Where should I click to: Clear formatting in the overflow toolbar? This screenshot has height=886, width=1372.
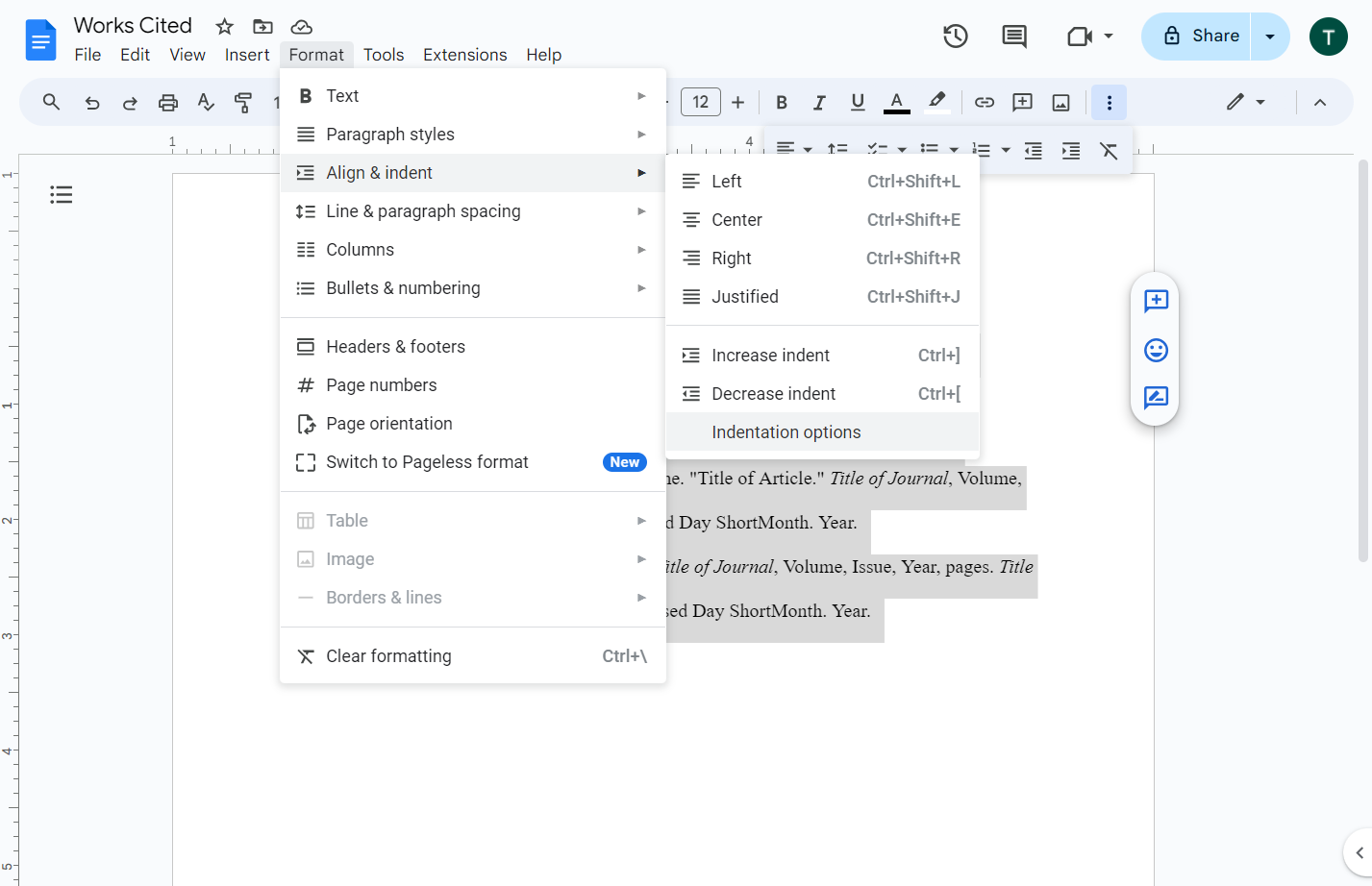(1109, 150)
